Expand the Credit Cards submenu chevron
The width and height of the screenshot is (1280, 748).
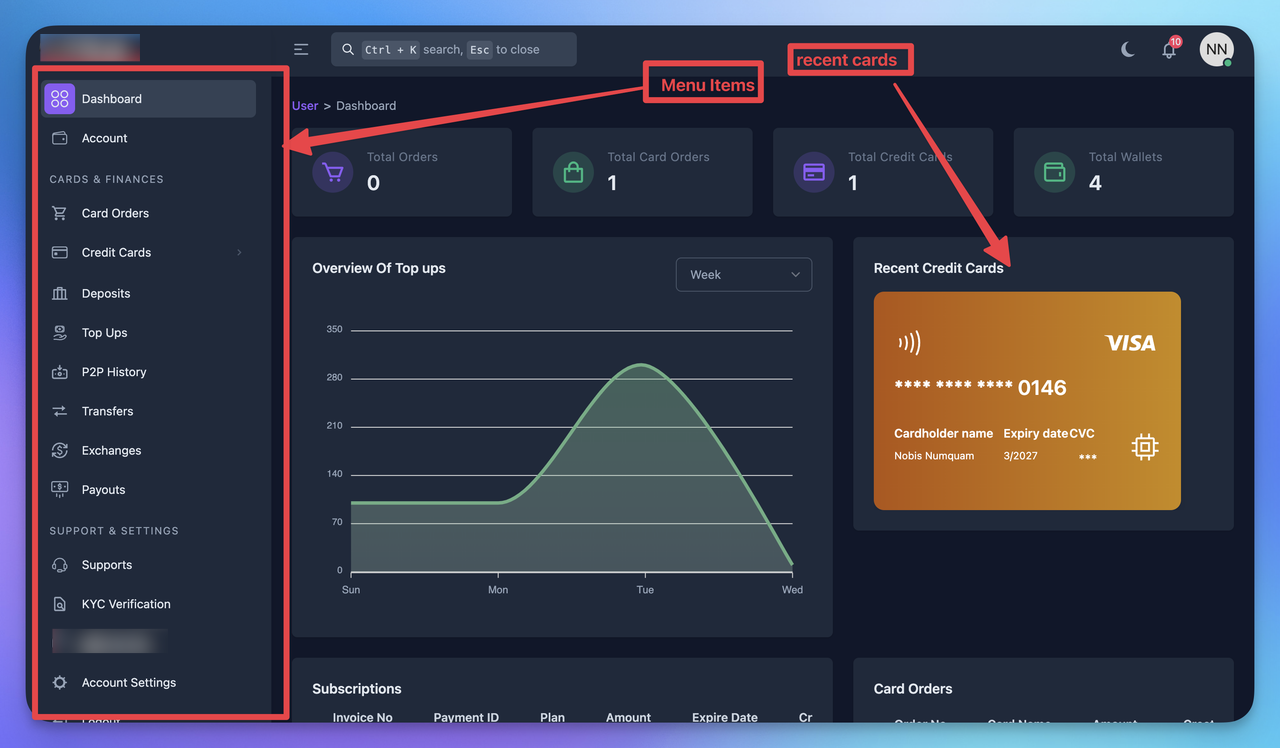coord(239,252)
